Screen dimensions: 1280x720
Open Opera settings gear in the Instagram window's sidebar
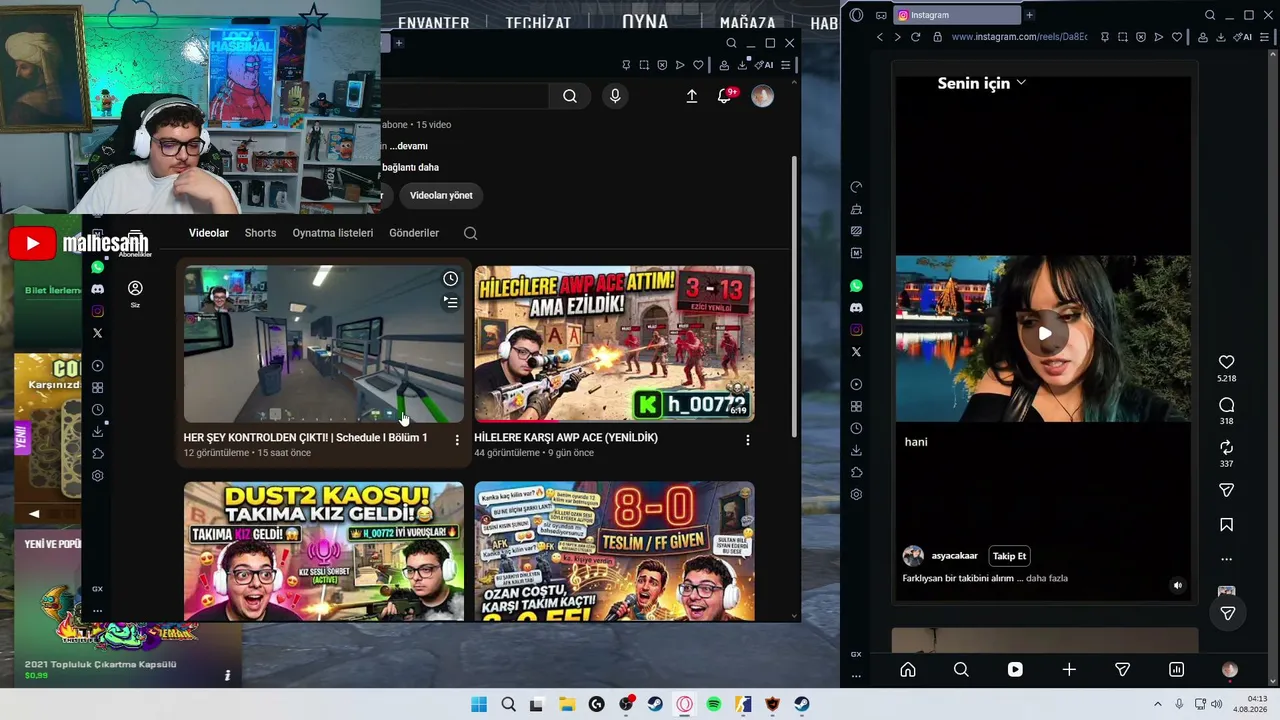(856, 495)
